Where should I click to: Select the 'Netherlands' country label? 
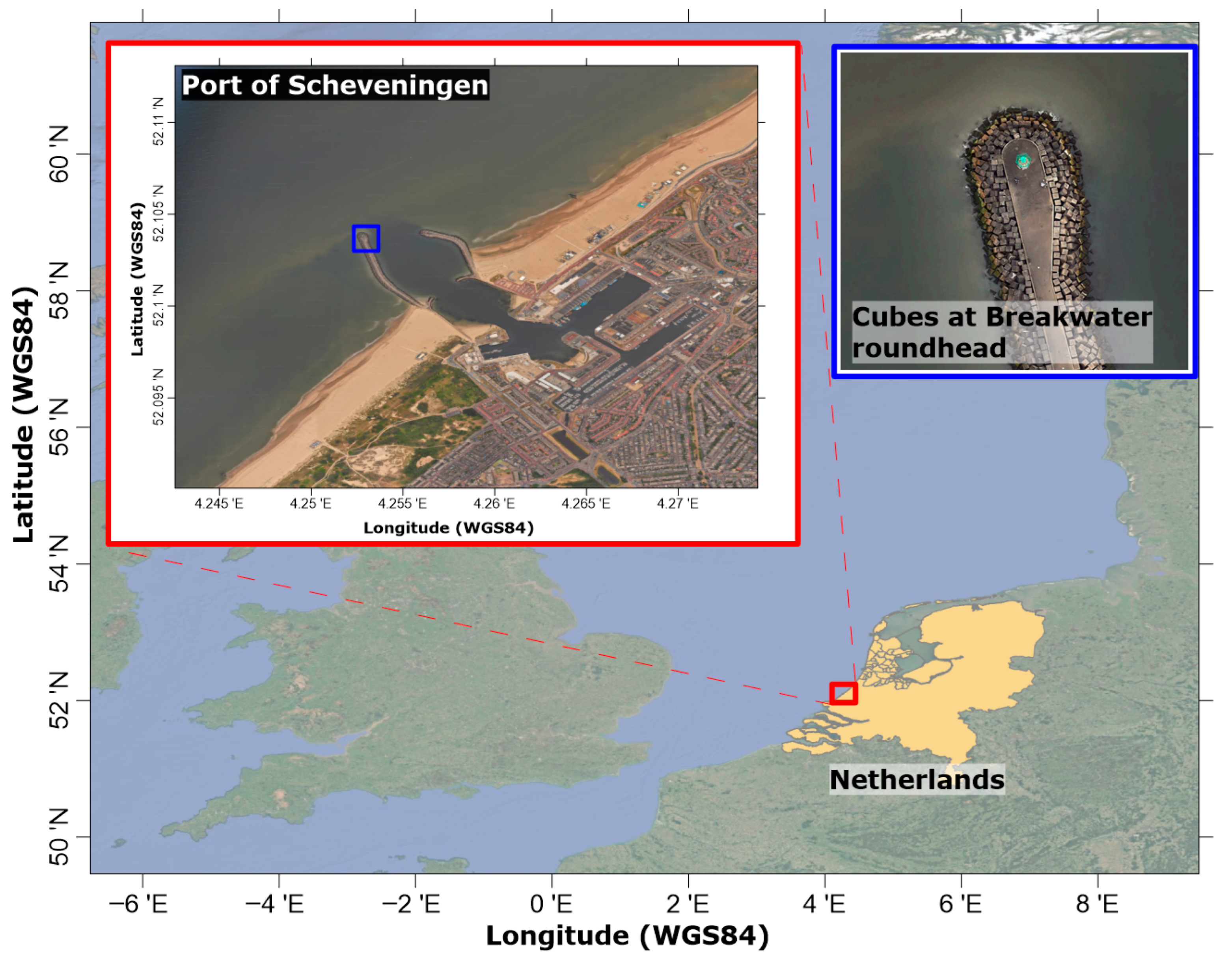(917, 780)
